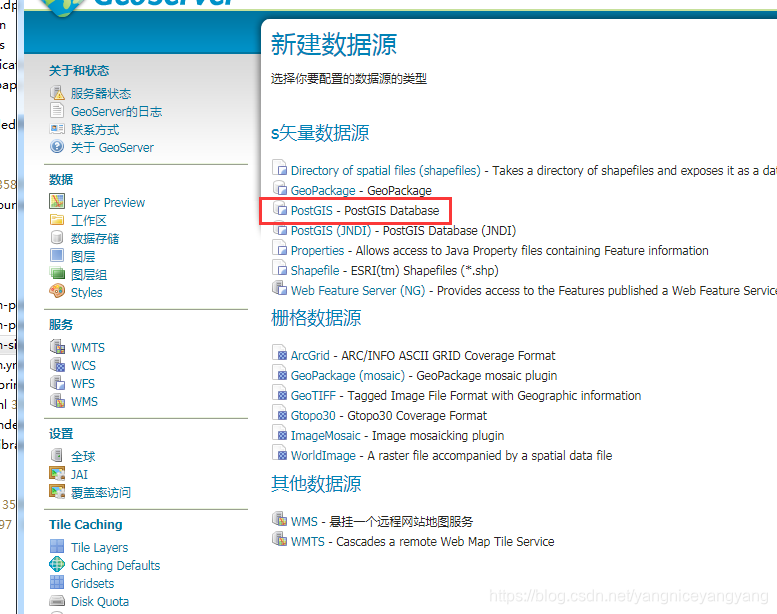Open 覆盖率访问 coverage access settings

(101, 492)
